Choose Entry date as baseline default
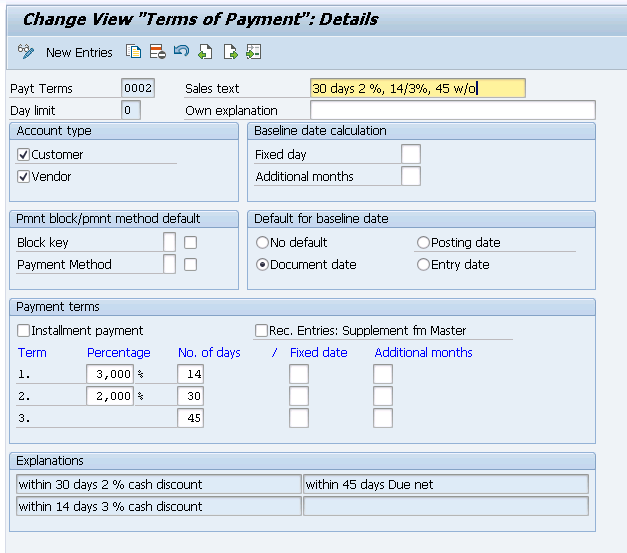 [x=423, y=264]
